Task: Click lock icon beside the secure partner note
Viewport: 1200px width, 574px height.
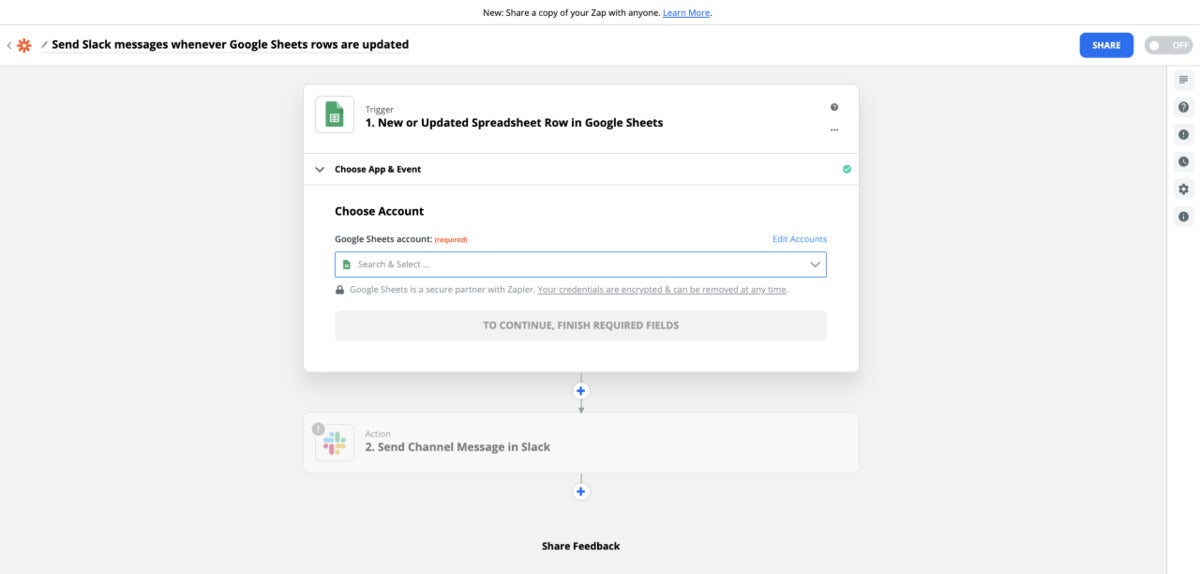Action: coord(340,290)
